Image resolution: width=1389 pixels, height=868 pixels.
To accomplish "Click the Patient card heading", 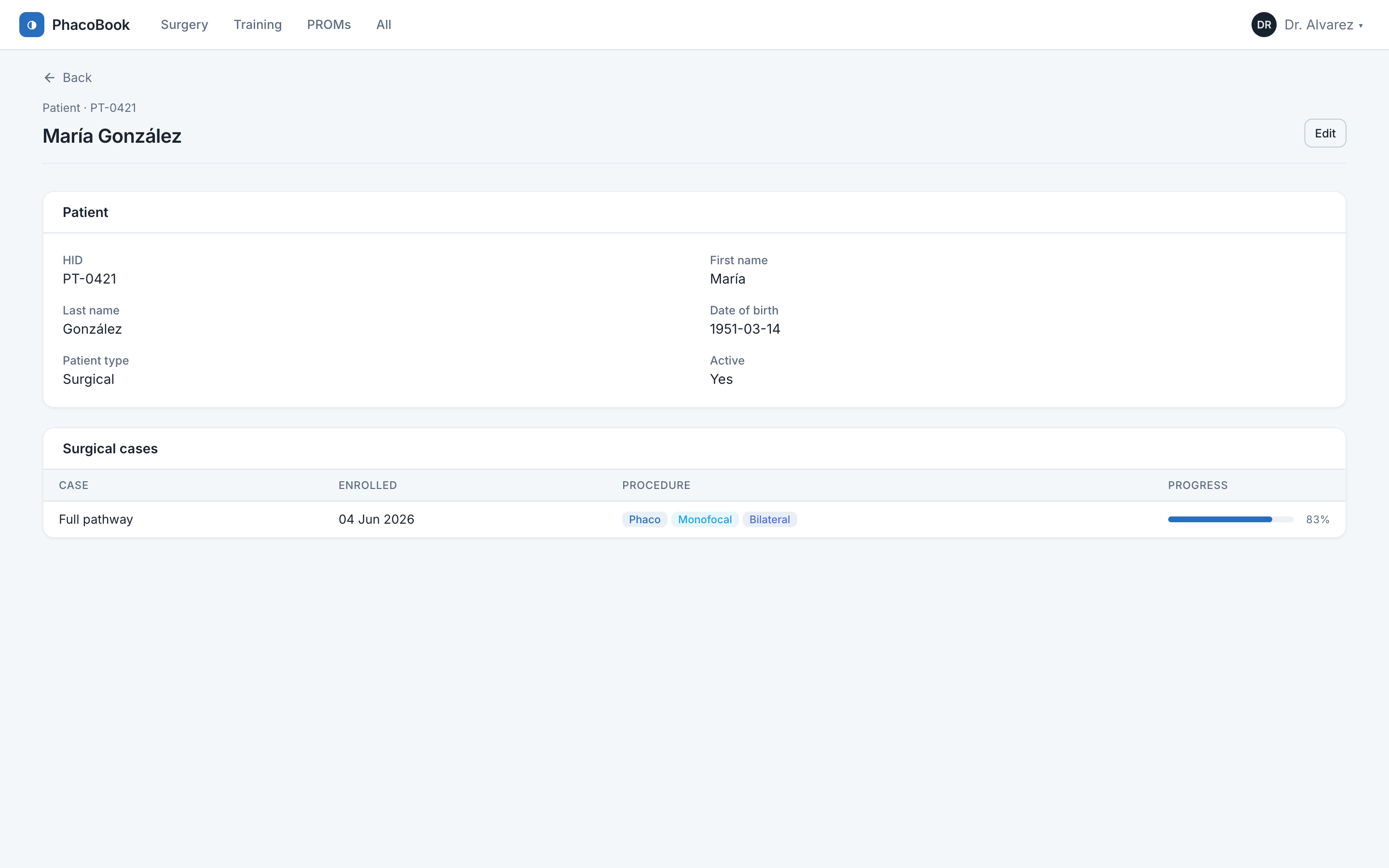I will pos(85,212).
